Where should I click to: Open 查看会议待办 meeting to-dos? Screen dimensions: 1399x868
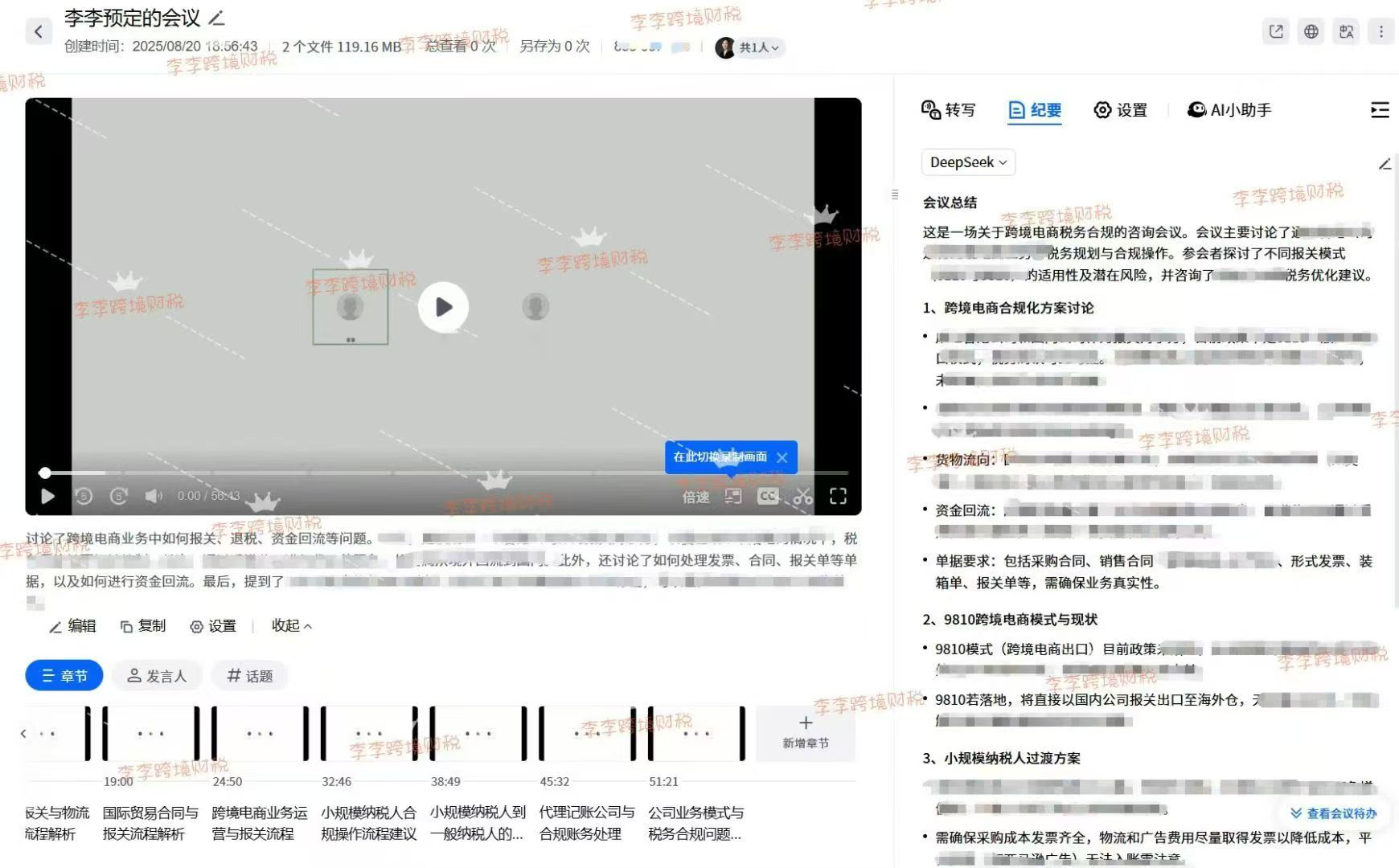point(1333,813)
